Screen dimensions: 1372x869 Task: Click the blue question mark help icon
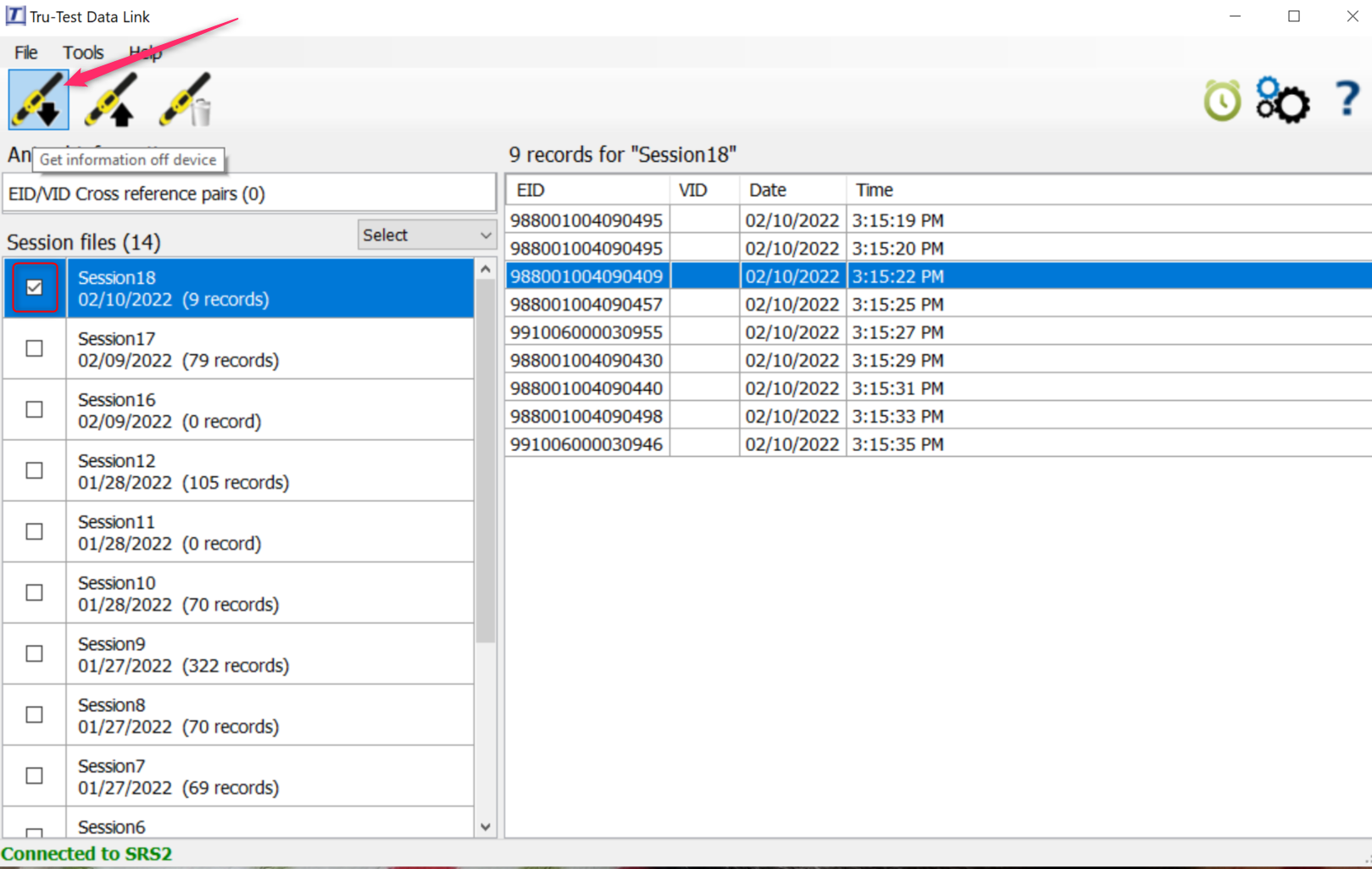click(x=1347, y=98)
